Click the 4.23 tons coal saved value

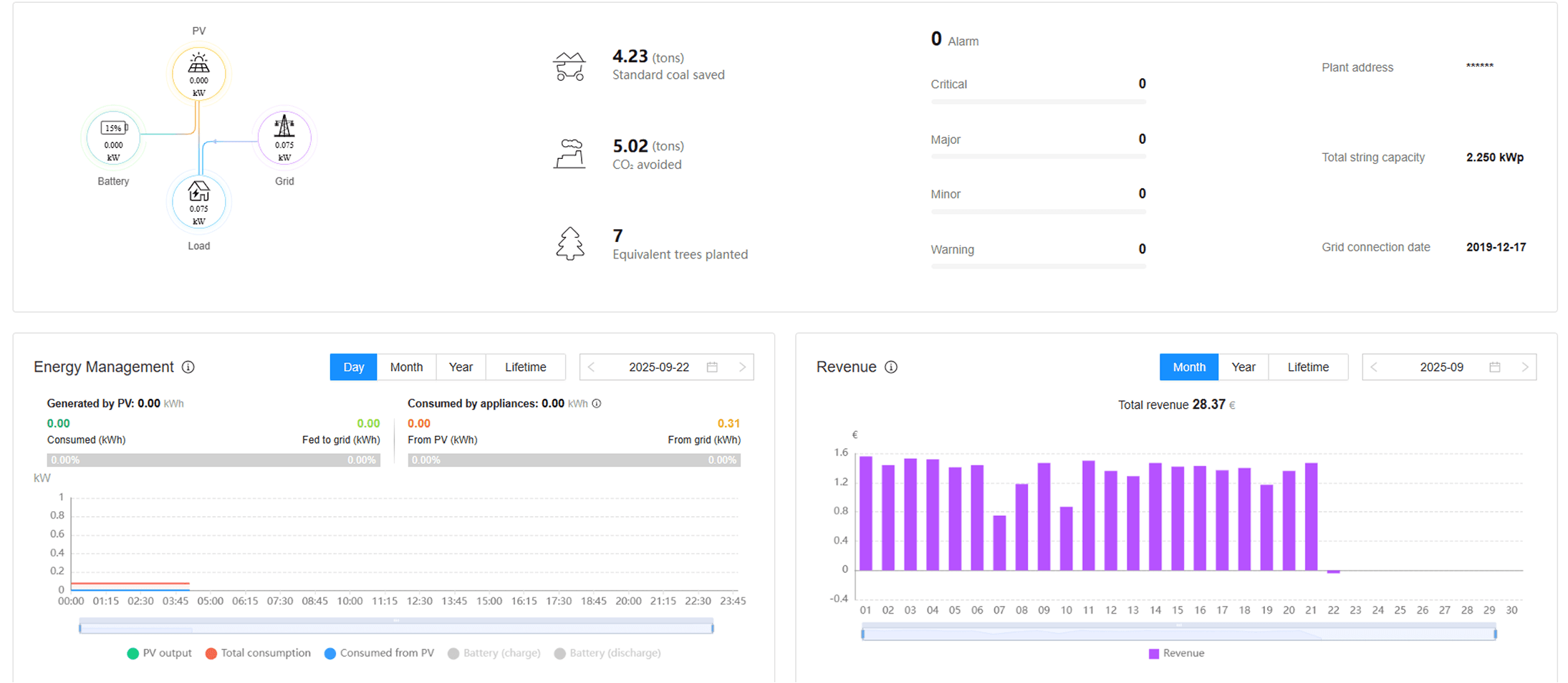point(648,57)
